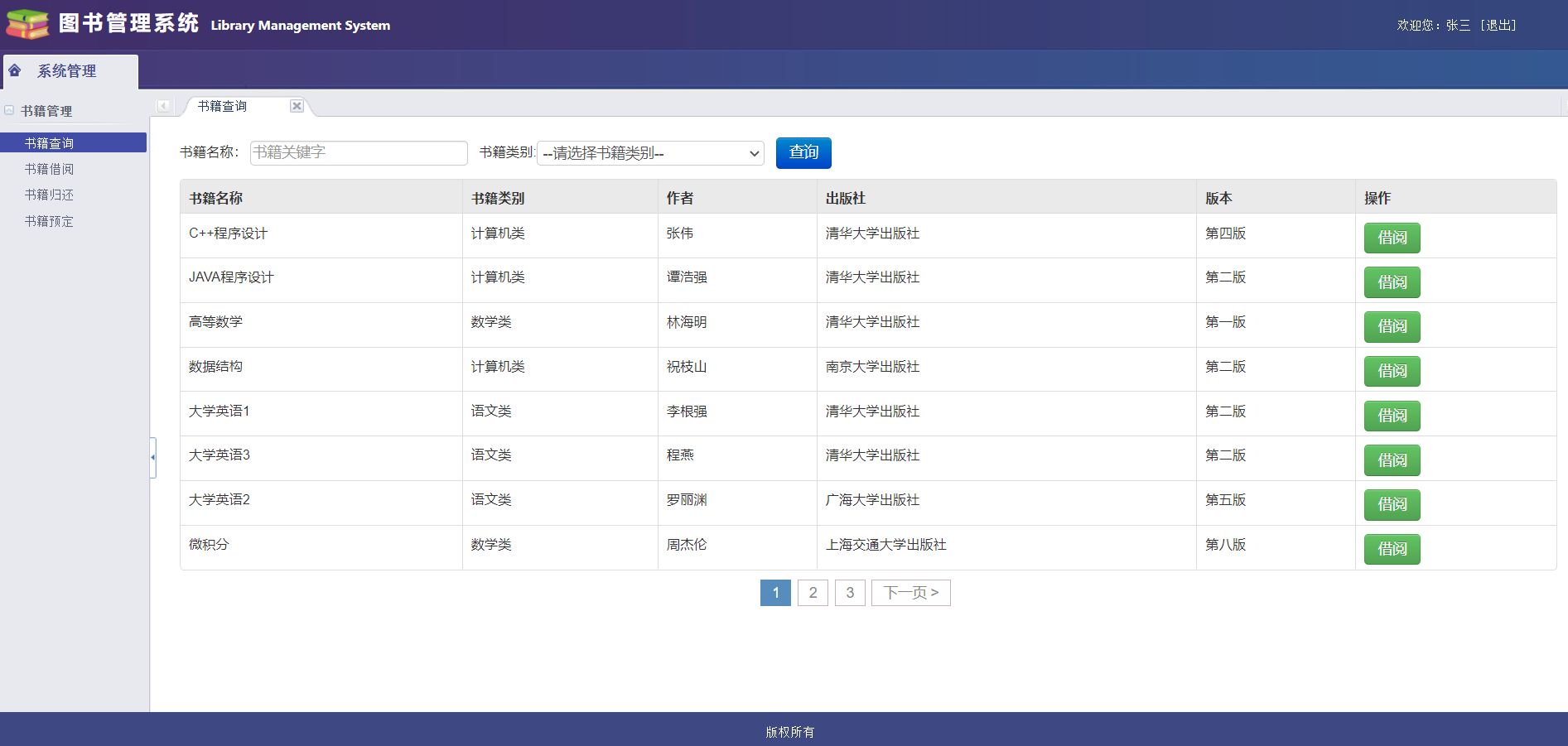This screenshot has height=746, width=1568.
Task: Open the pagination 下一页 control
Action: pos(909,592)
